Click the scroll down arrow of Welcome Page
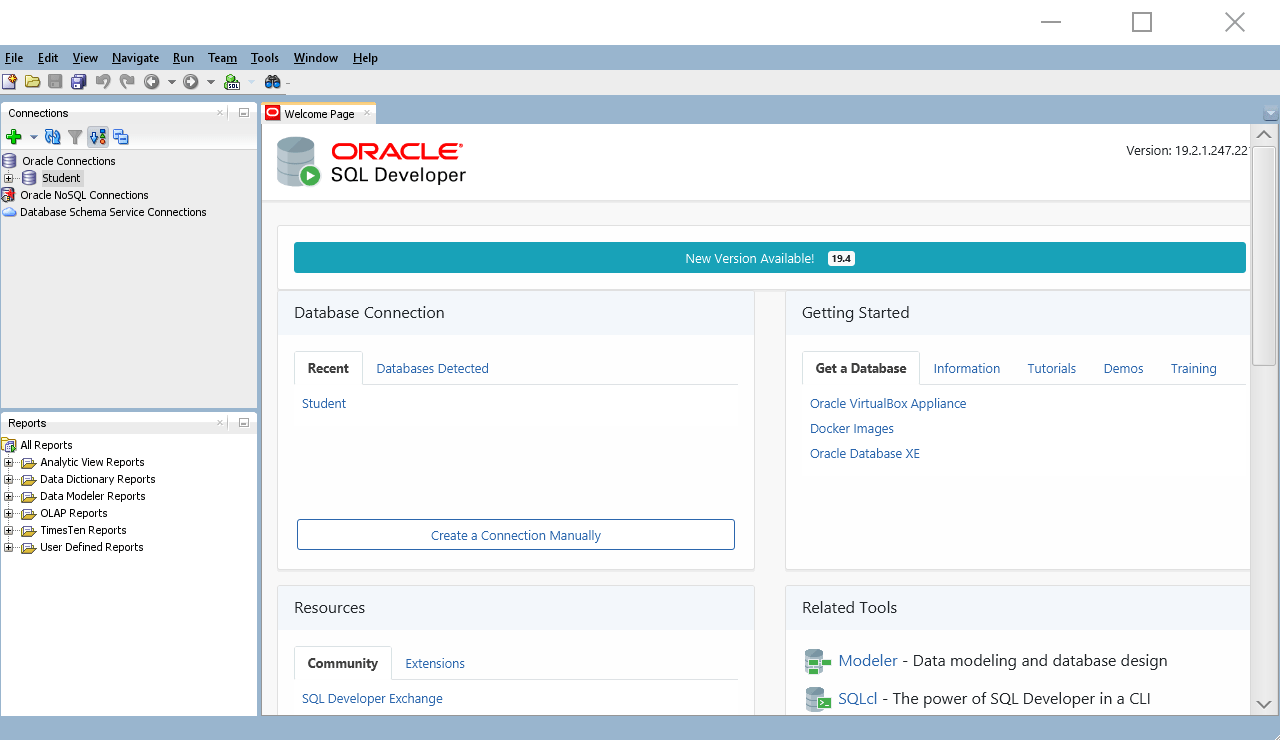Viewport: 1280px width, 740px height. [1264, 704]
